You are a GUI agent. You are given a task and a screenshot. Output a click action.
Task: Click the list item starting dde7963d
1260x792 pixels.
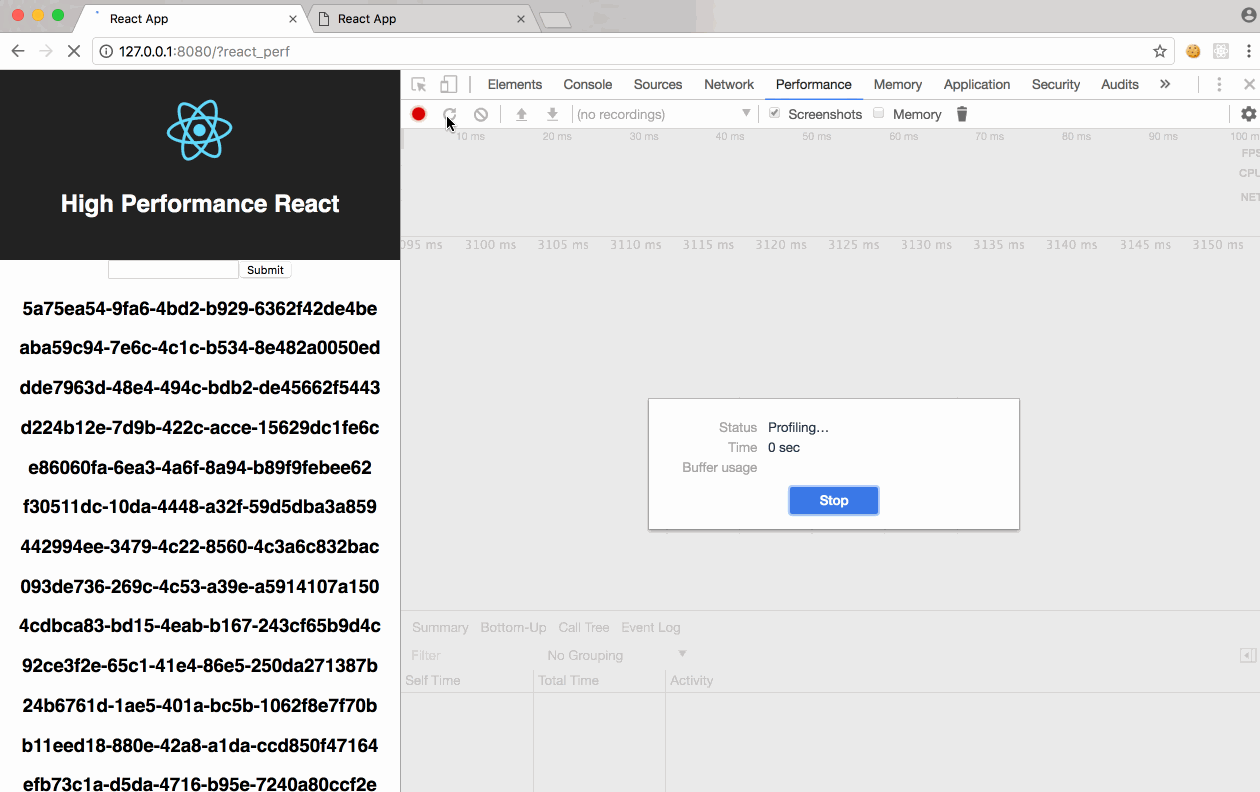click(200, 387)
